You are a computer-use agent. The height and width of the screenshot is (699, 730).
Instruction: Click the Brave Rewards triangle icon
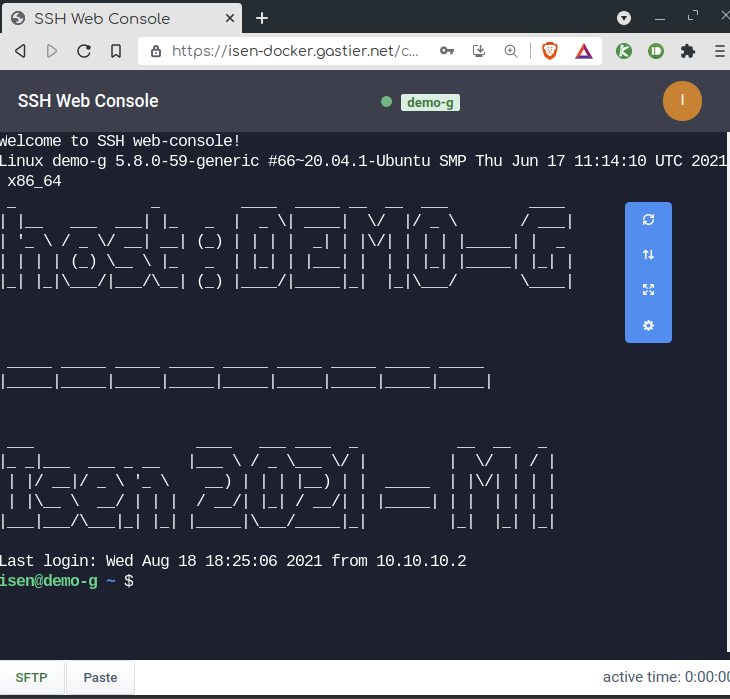[x=583, y=51]
